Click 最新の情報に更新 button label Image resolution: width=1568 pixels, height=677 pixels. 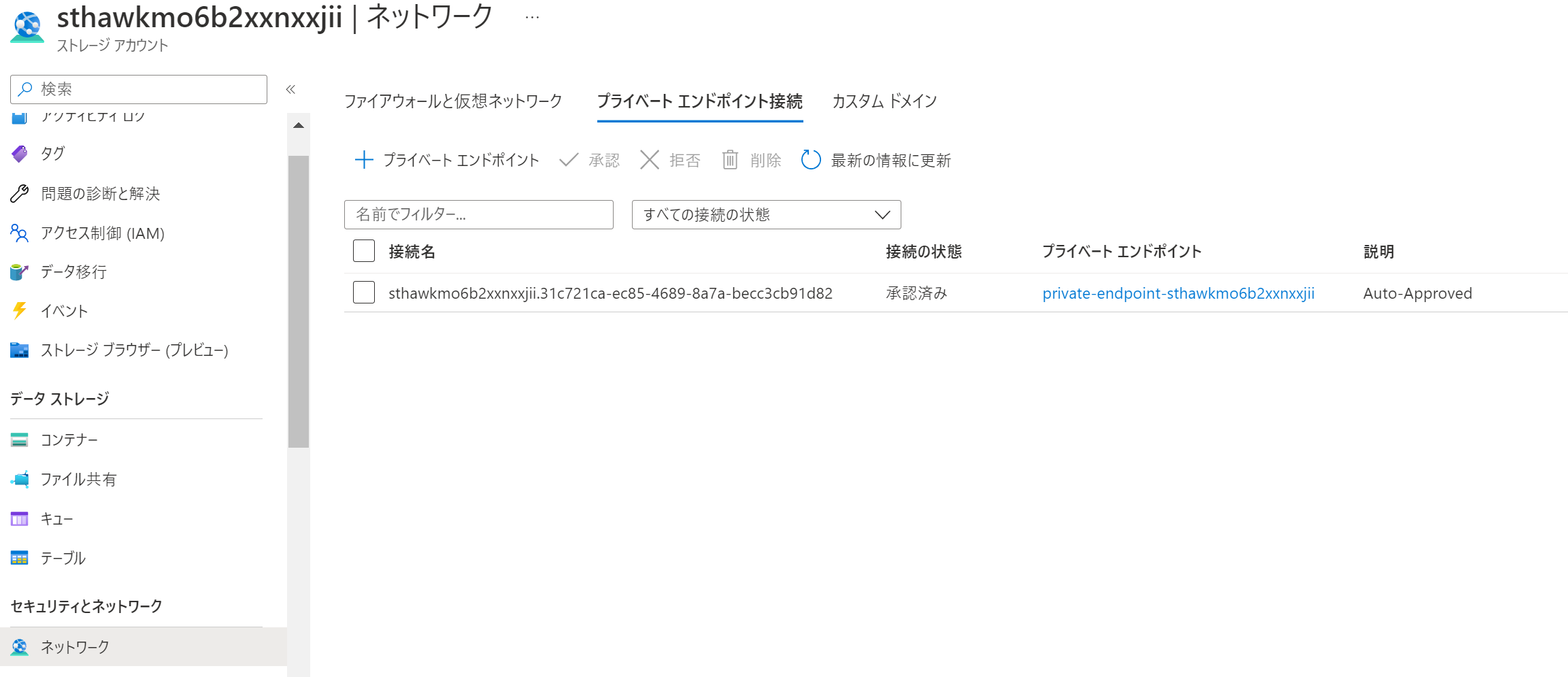(890, 161)
